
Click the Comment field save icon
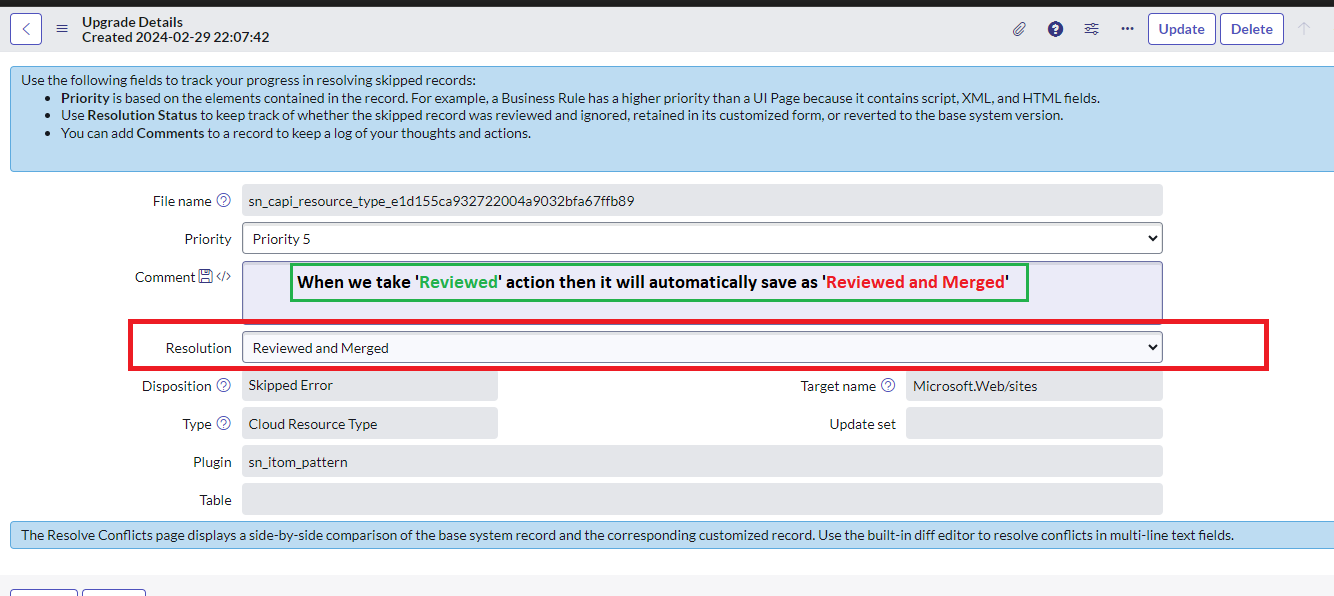click(205, 277)
